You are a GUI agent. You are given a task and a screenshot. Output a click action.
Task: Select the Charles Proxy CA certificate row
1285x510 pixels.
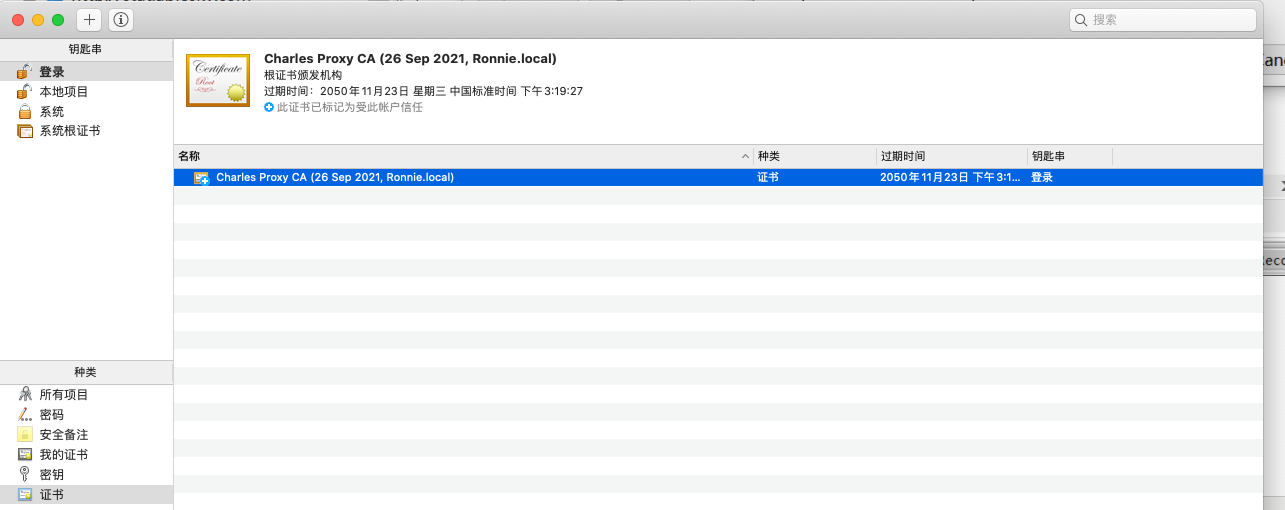718,177
